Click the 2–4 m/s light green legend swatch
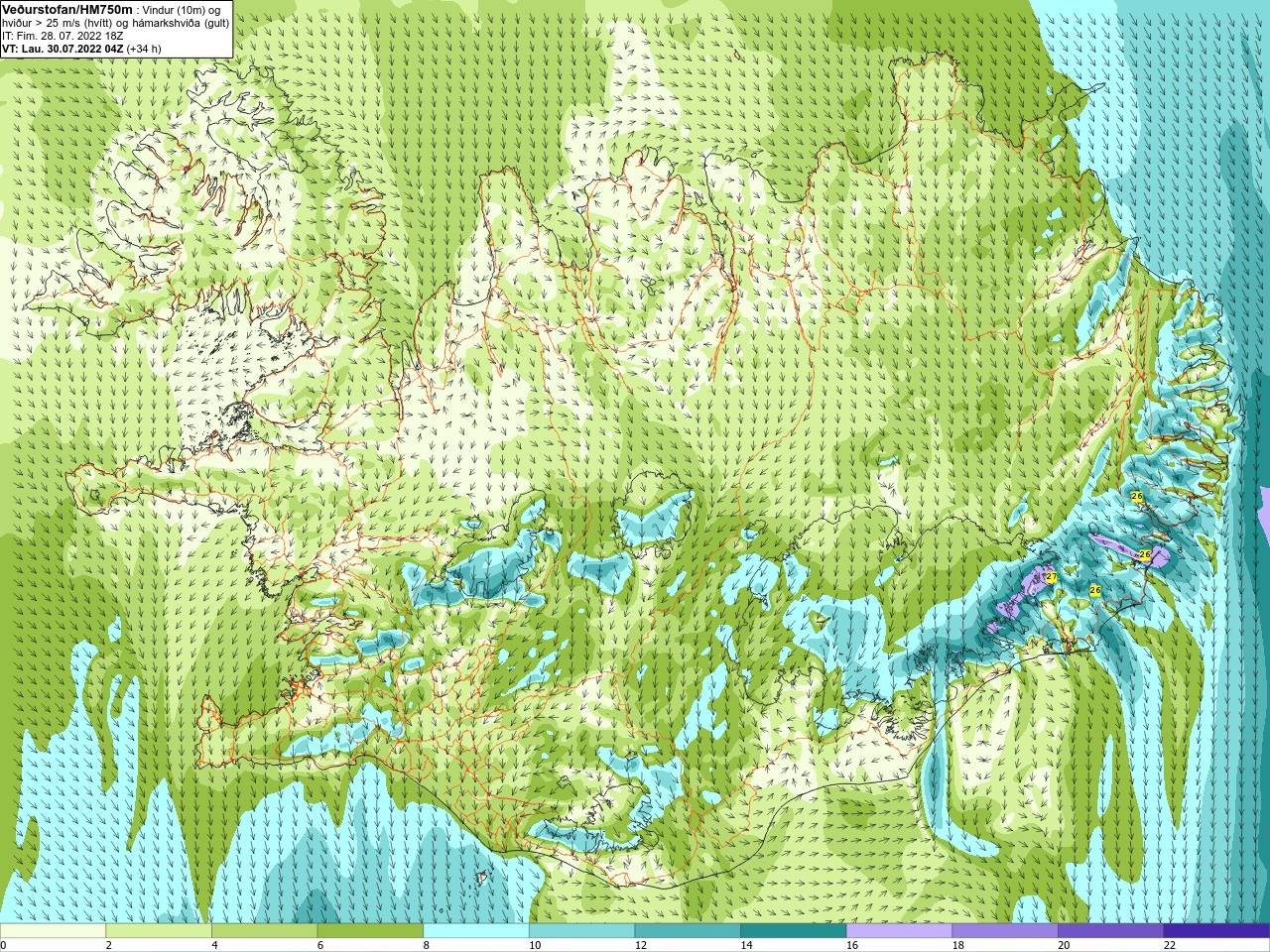Image resolution: width=1270 pixels, height=952 pixels. 159,931
